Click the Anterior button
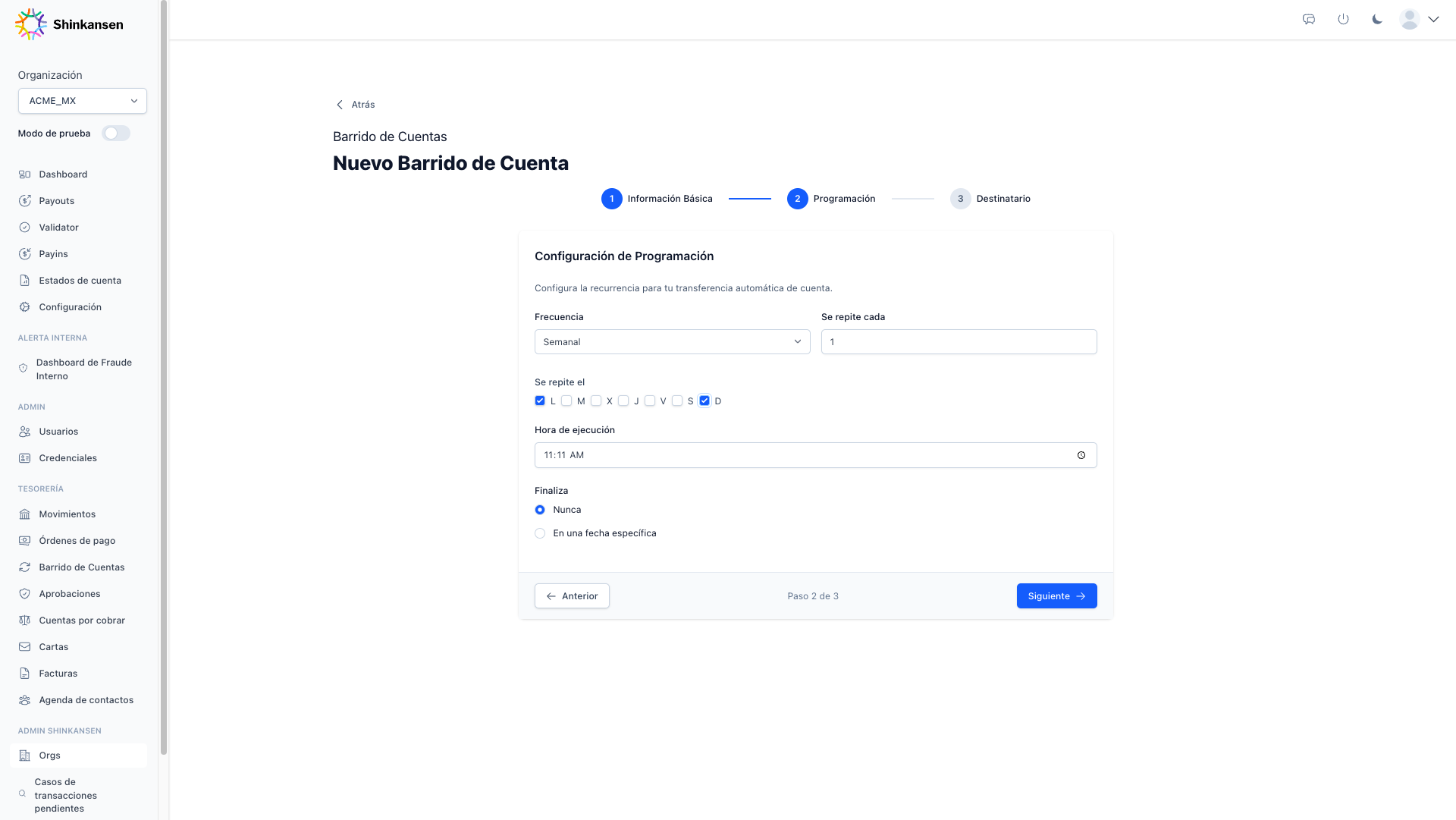Screen dimensions: 1456x820 (x=572, y=596)
